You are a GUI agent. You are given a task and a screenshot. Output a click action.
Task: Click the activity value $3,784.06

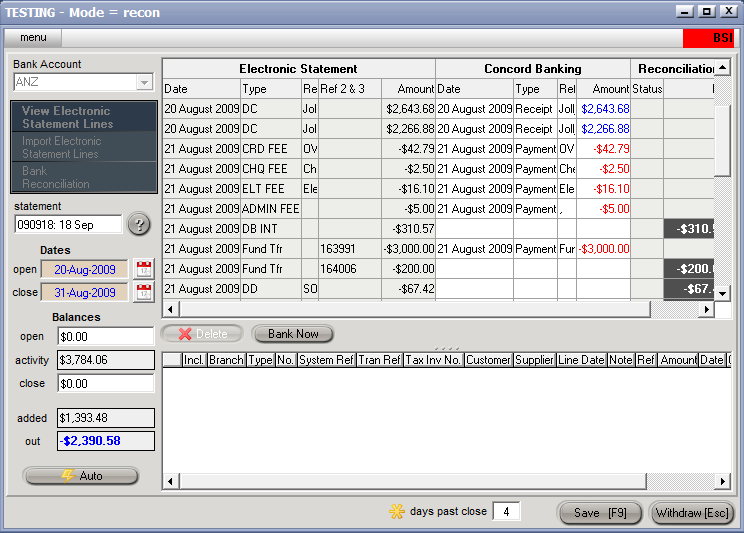pyautogui.click(x=106, y=360)
